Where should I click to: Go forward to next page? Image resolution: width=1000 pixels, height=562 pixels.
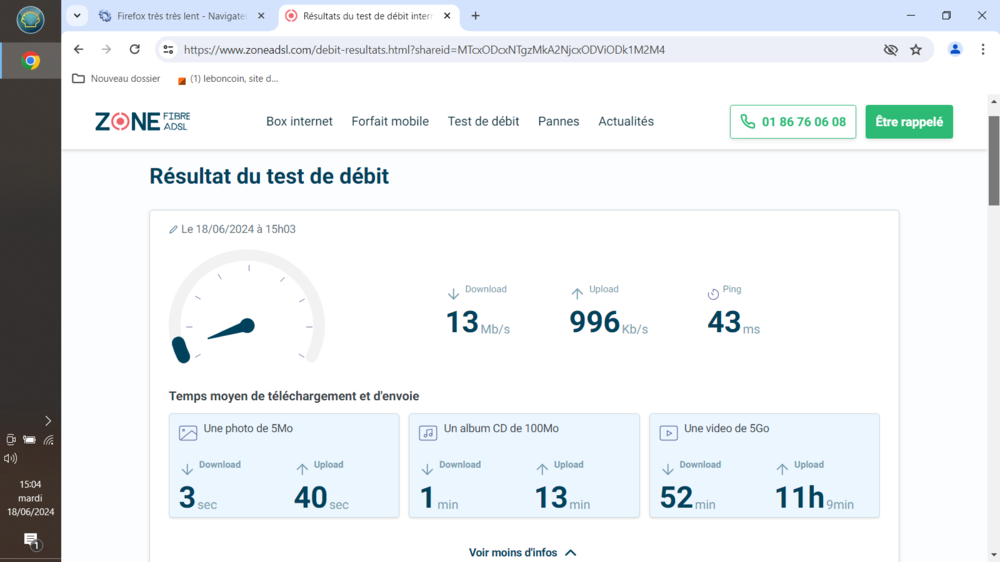click(x=107, y=49)
